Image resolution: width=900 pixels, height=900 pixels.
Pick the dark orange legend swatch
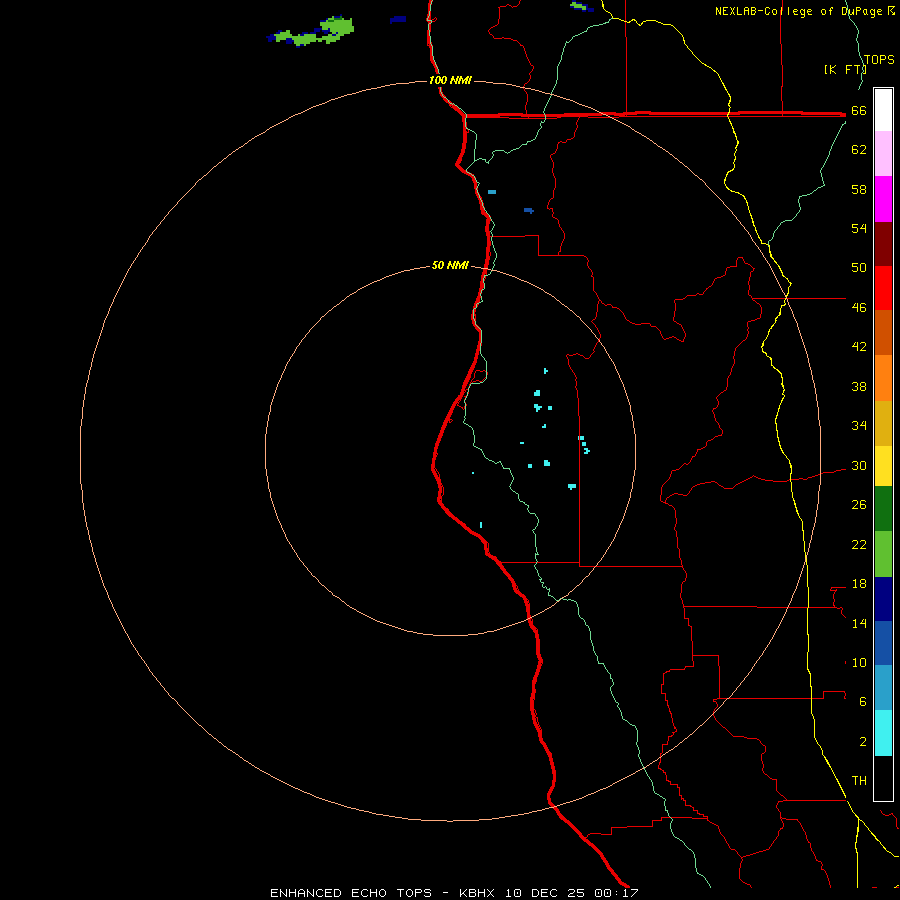tap(883, 332)
